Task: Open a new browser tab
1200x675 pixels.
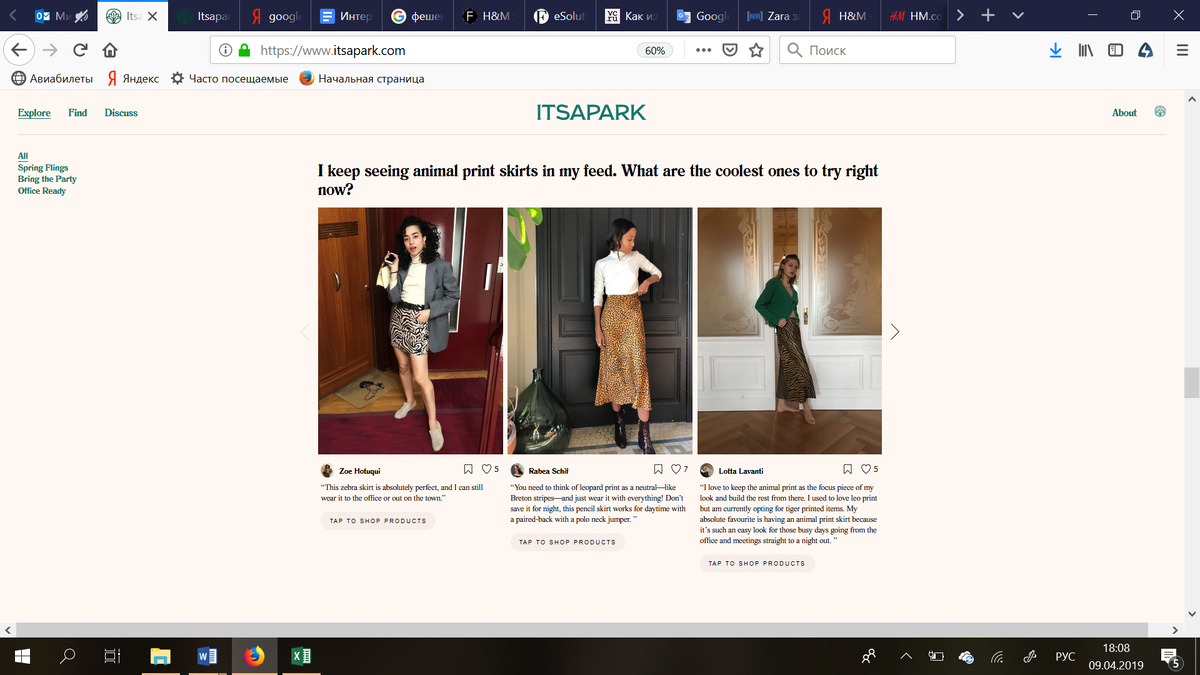Action: (988, 16)
